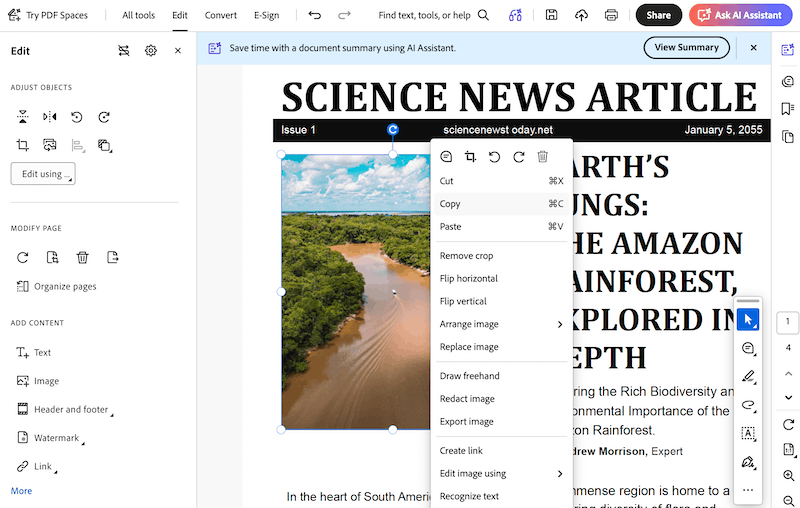The height and width of the screenshot is (508, 800).
Task: Click the save icon in the top toolbar
Action: [x=552, y=15]
